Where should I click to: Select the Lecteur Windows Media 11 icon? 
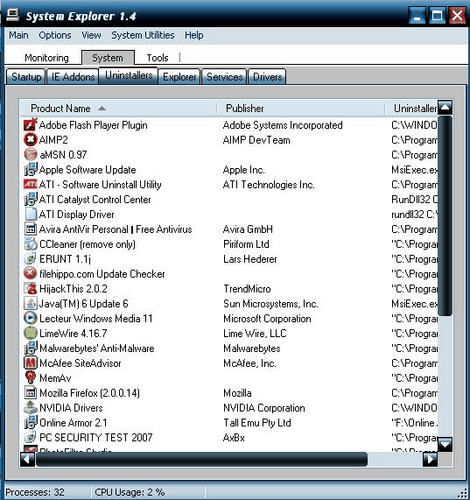tap(30, 318)
